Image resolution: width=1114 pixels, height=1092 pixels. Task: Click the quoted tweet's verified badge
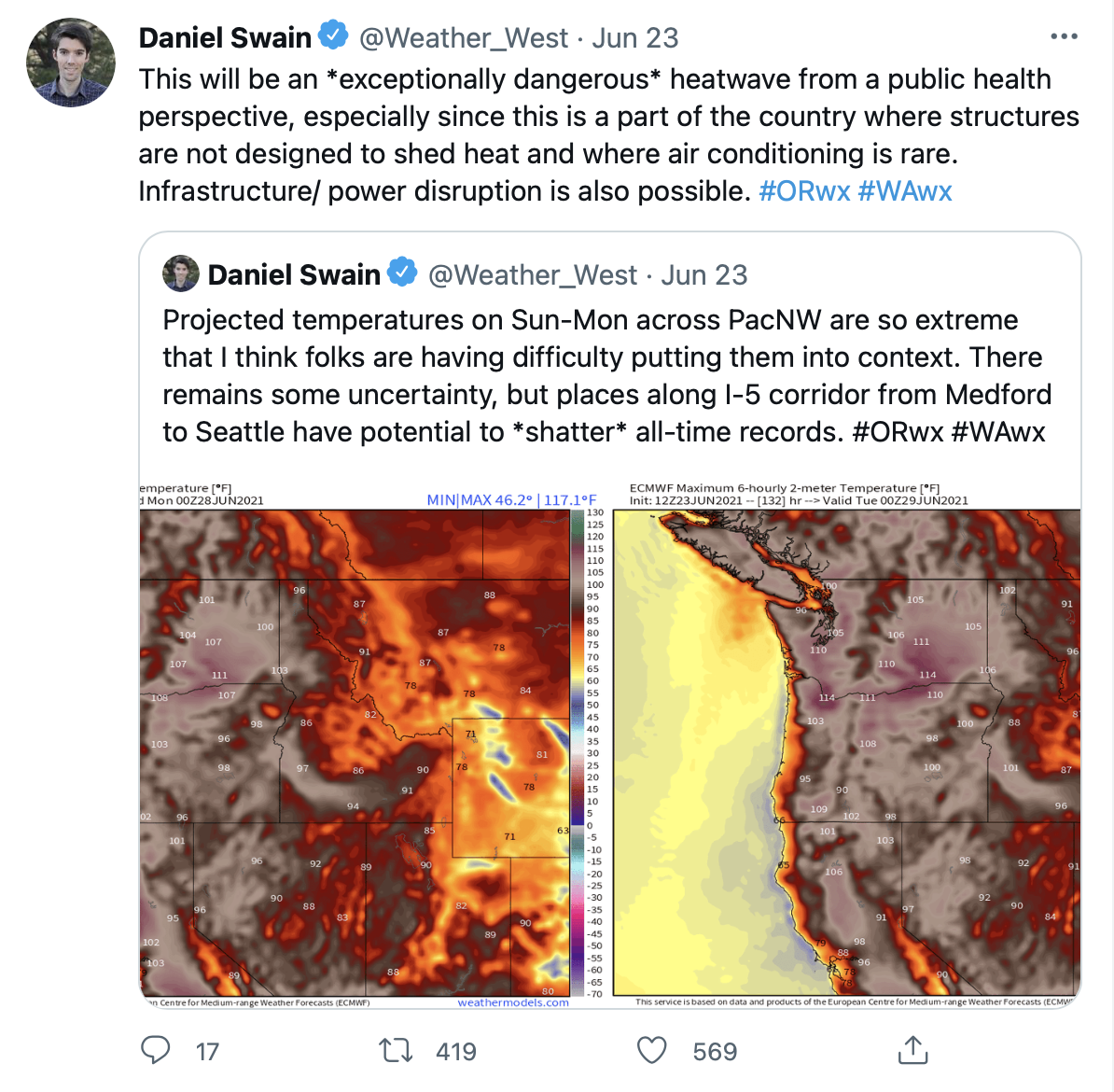pyautogui.click(x=402, y=273)
